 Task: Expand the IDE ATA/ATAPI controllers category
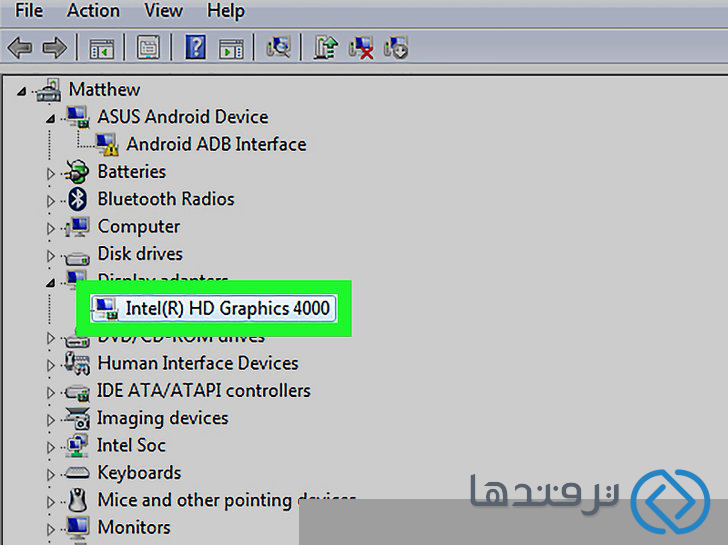click(51, 393)
